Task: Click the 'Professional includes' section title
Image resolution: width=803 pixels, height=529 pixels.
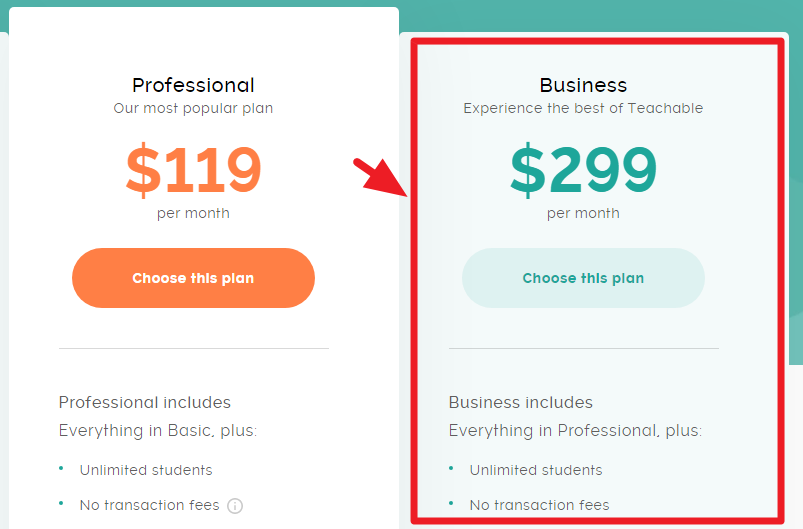Action: tap(145, 402)
